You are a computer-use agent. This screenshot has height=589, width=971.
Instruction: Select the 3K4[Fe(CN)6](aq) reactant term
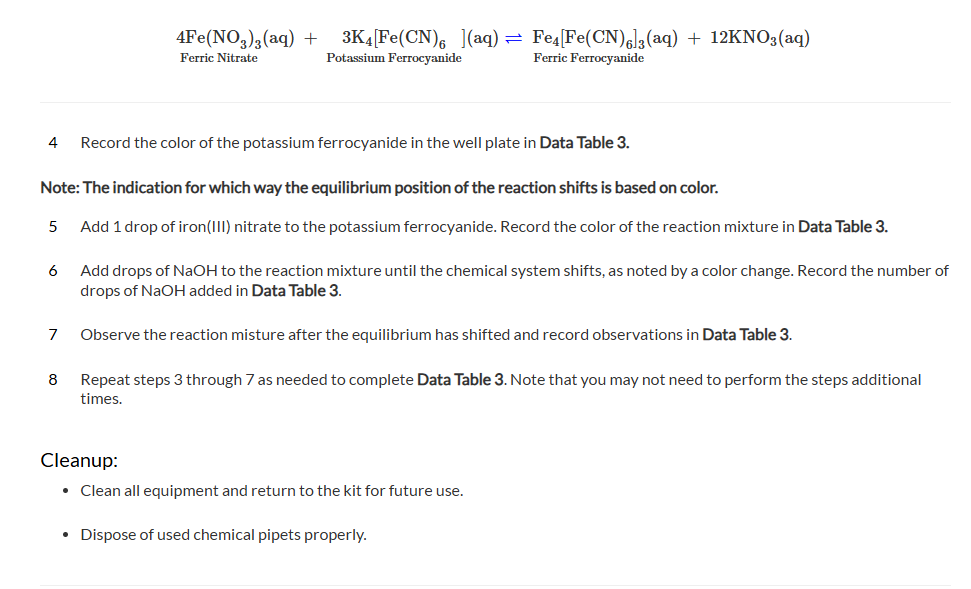pyautogui.click(x=420, y=38)
